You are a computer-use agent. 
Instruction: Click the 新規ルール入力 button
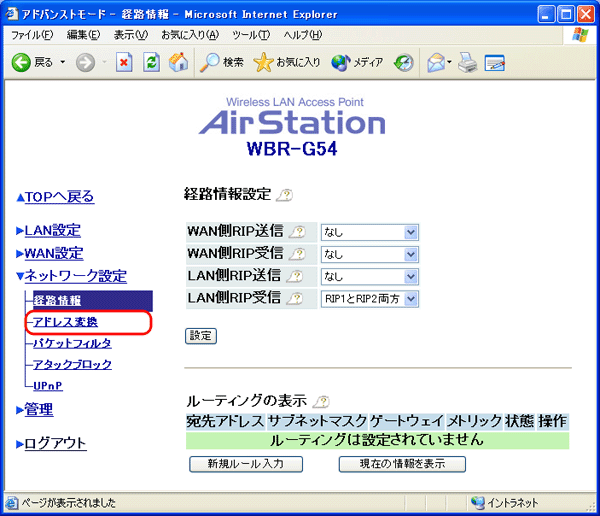(x=246, y=464)
